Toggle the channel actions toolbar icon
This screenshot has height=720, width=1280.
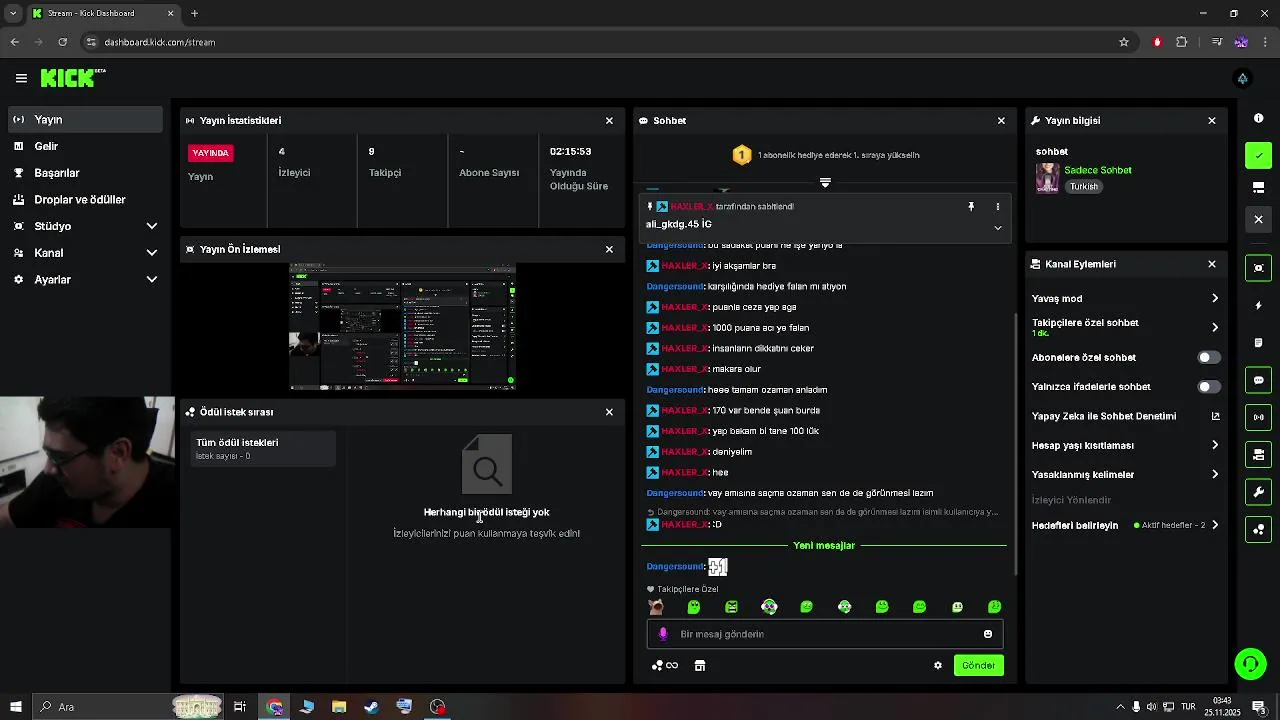tap(1258, 455)
